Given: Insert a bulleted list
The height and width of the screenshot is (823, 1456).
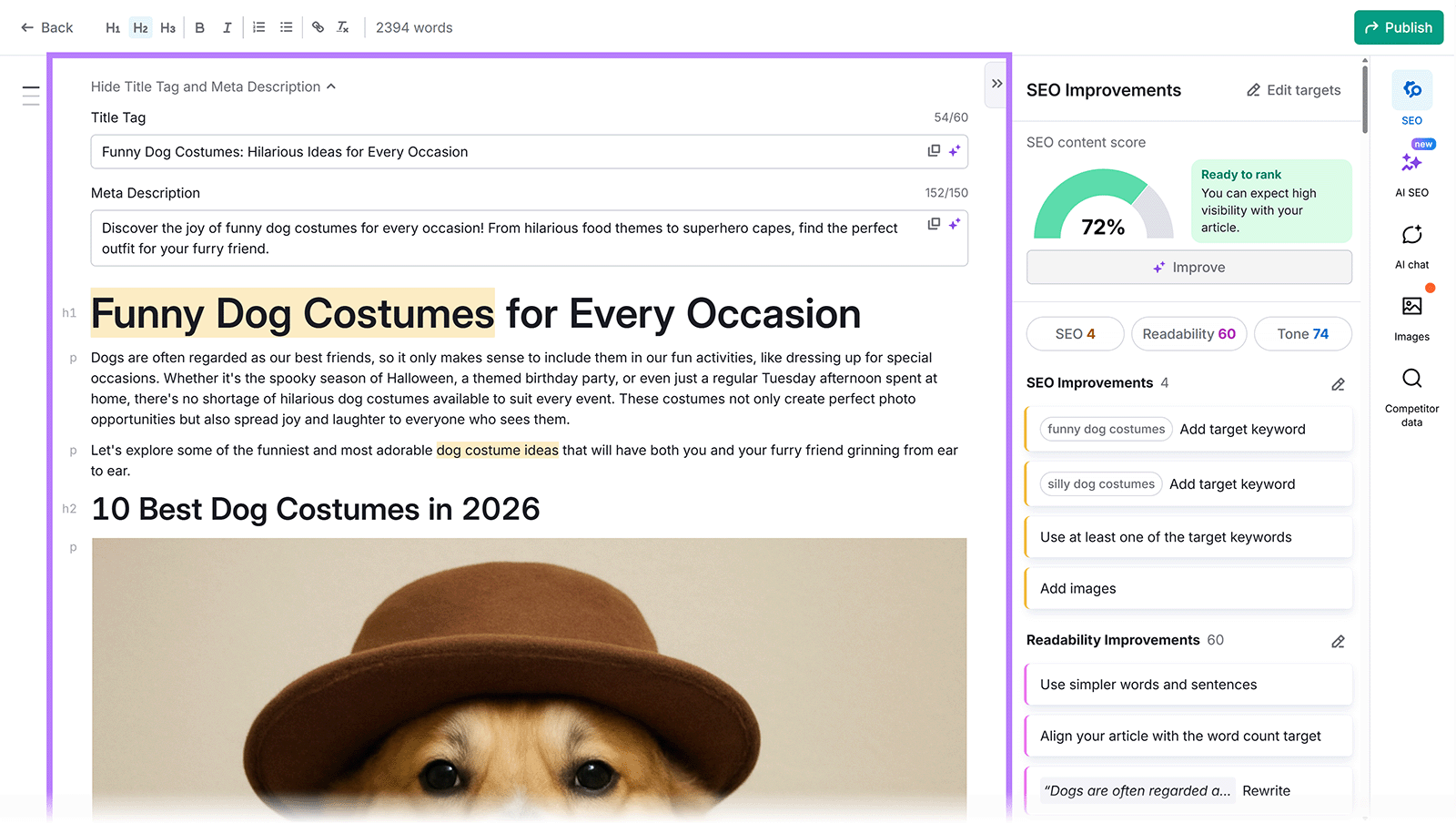Looking at the screenshot, I should click(x=286, y=27).
